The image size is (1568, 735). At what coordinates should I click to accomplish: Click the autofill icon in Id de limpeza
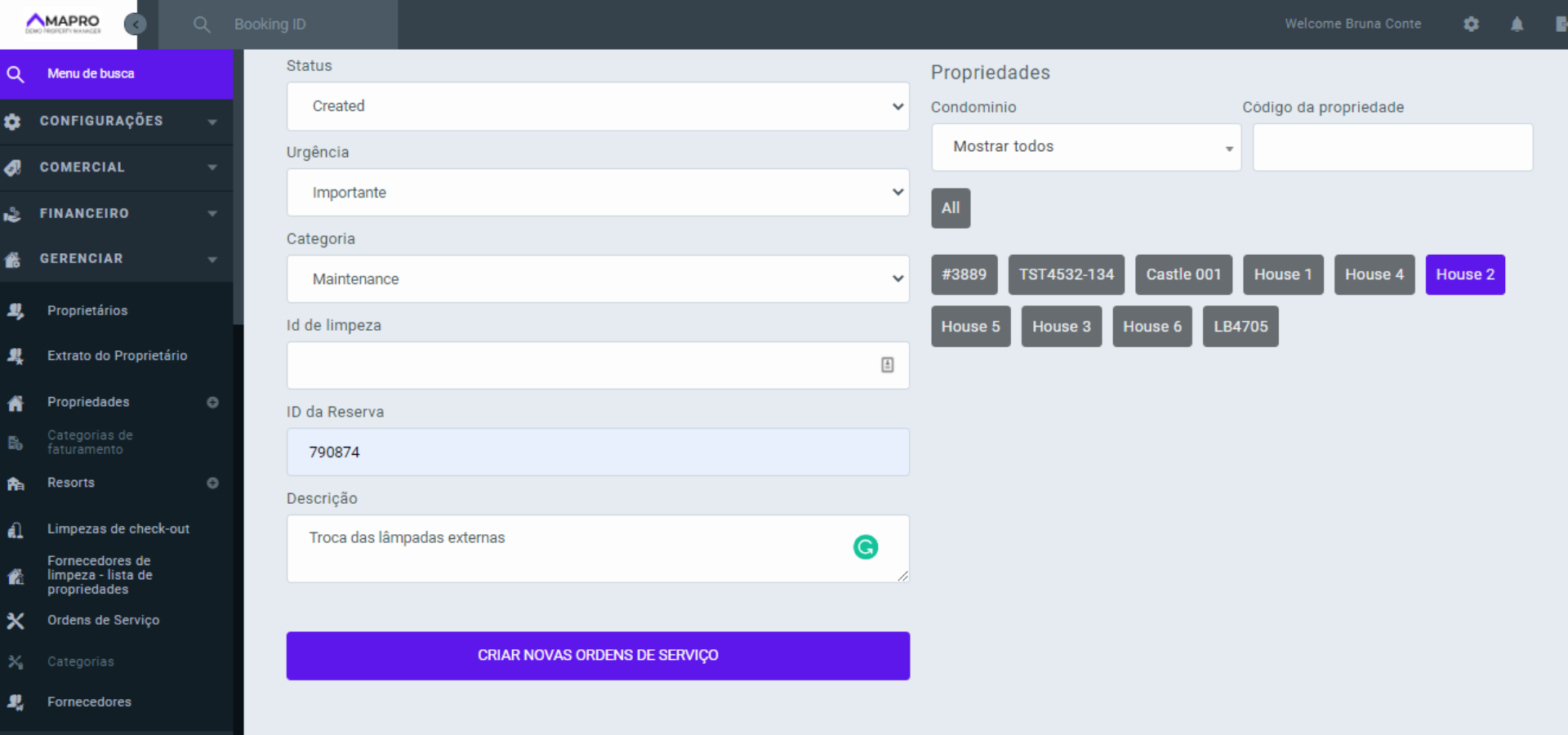point(887,365)
